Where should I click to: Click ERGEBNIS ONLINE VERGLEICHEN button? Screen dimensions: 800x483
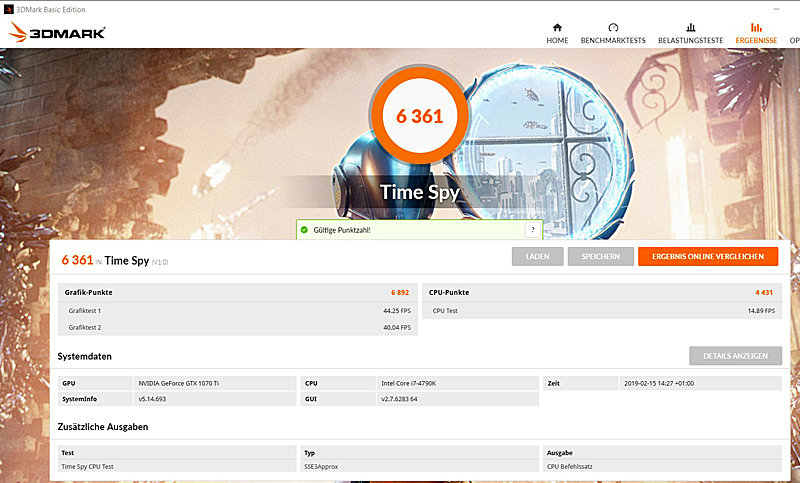click(708, 257)
